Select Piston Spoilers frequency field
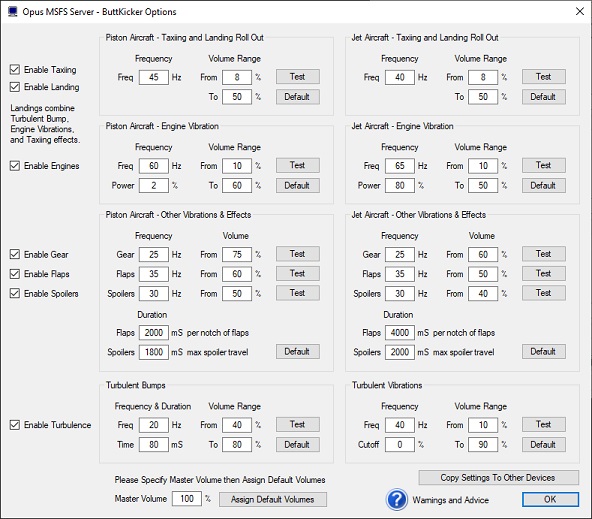Viewport: 592px width, 519px height. [154, 293]
